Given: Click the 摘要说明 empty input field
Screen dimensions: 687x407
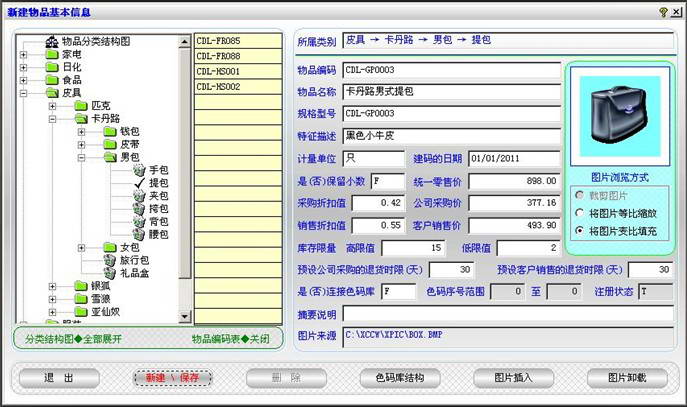Looking at the screenshot, I should click(508, 314).
